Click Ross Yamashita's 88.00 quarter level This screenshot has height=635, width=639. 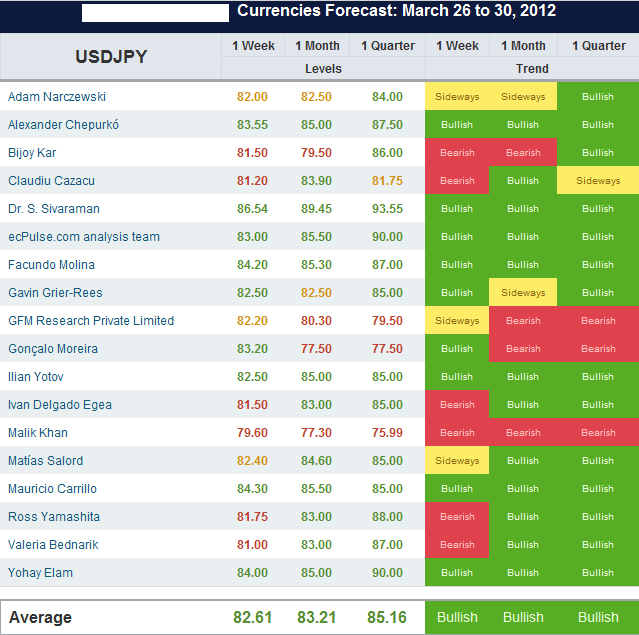point(387,517)
